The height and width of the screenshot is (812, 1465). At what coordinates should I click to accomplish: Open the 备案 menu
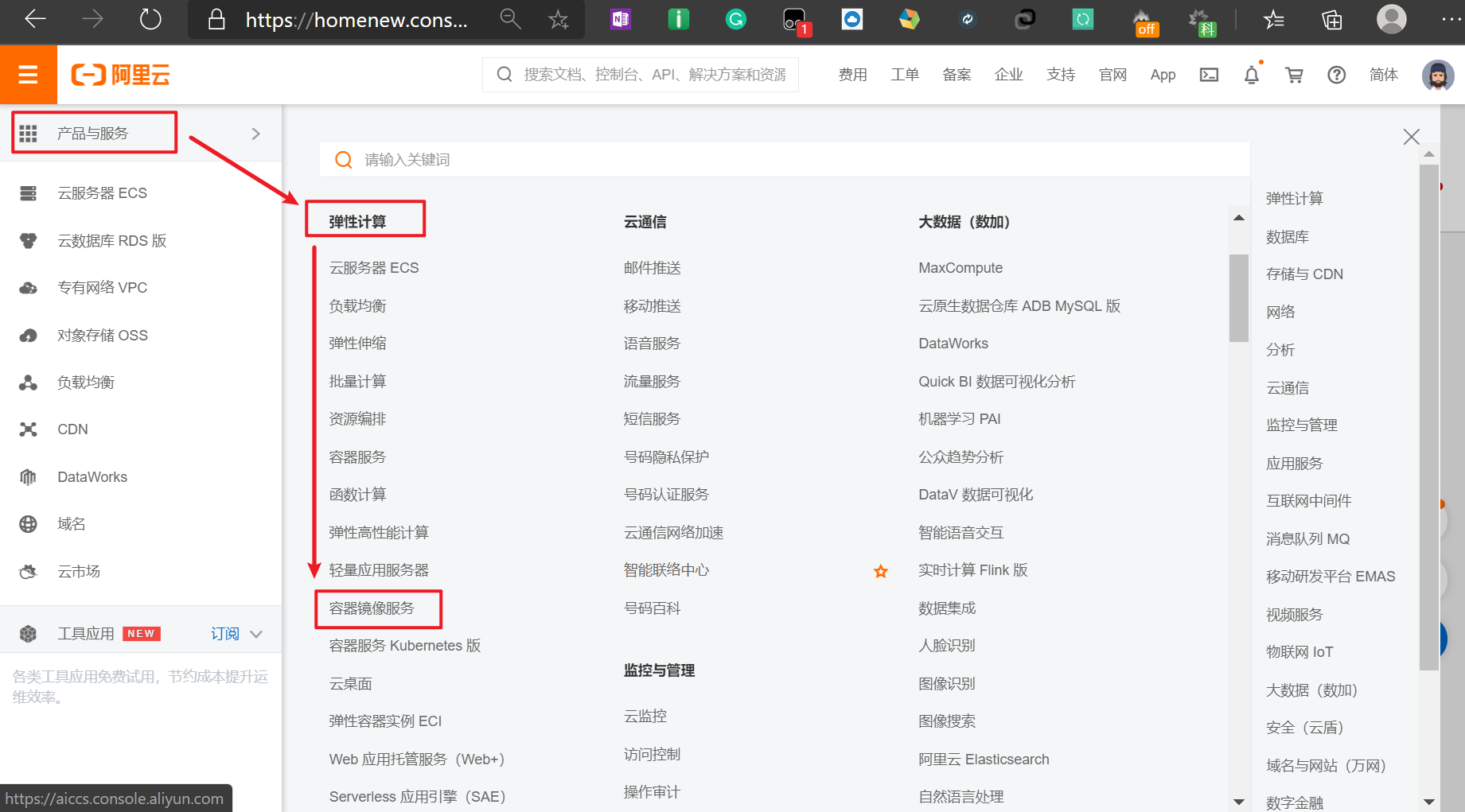point(957,75)
